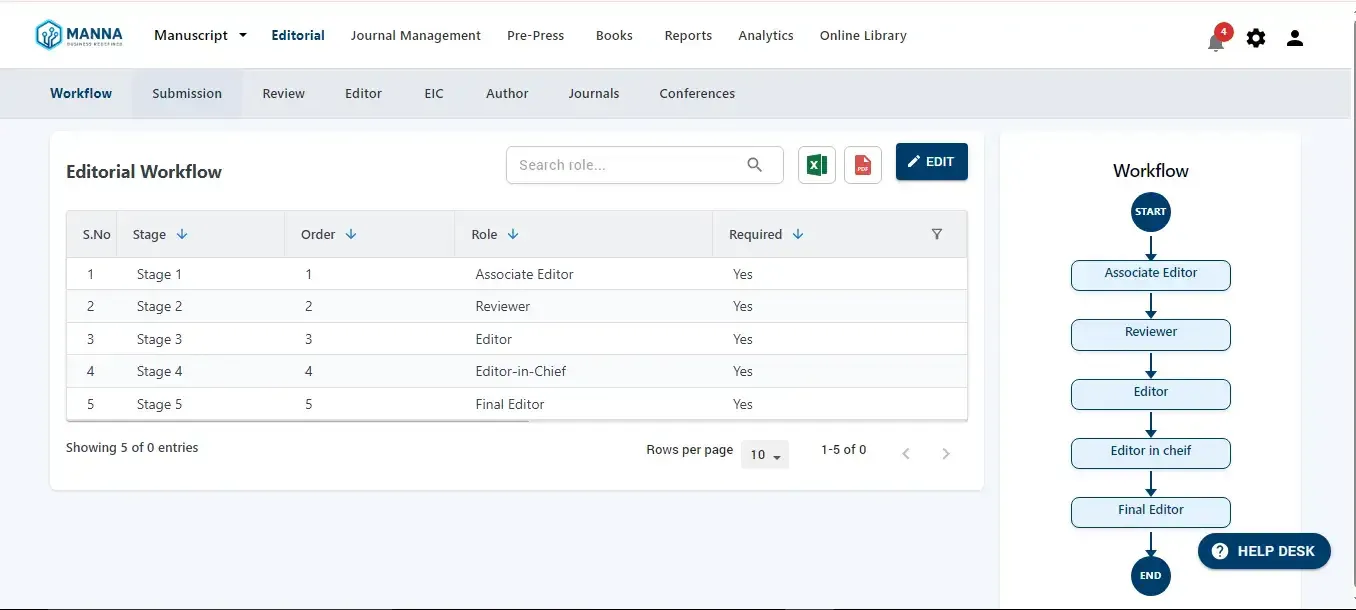Sort by Order column arrow

click(351, 234)
